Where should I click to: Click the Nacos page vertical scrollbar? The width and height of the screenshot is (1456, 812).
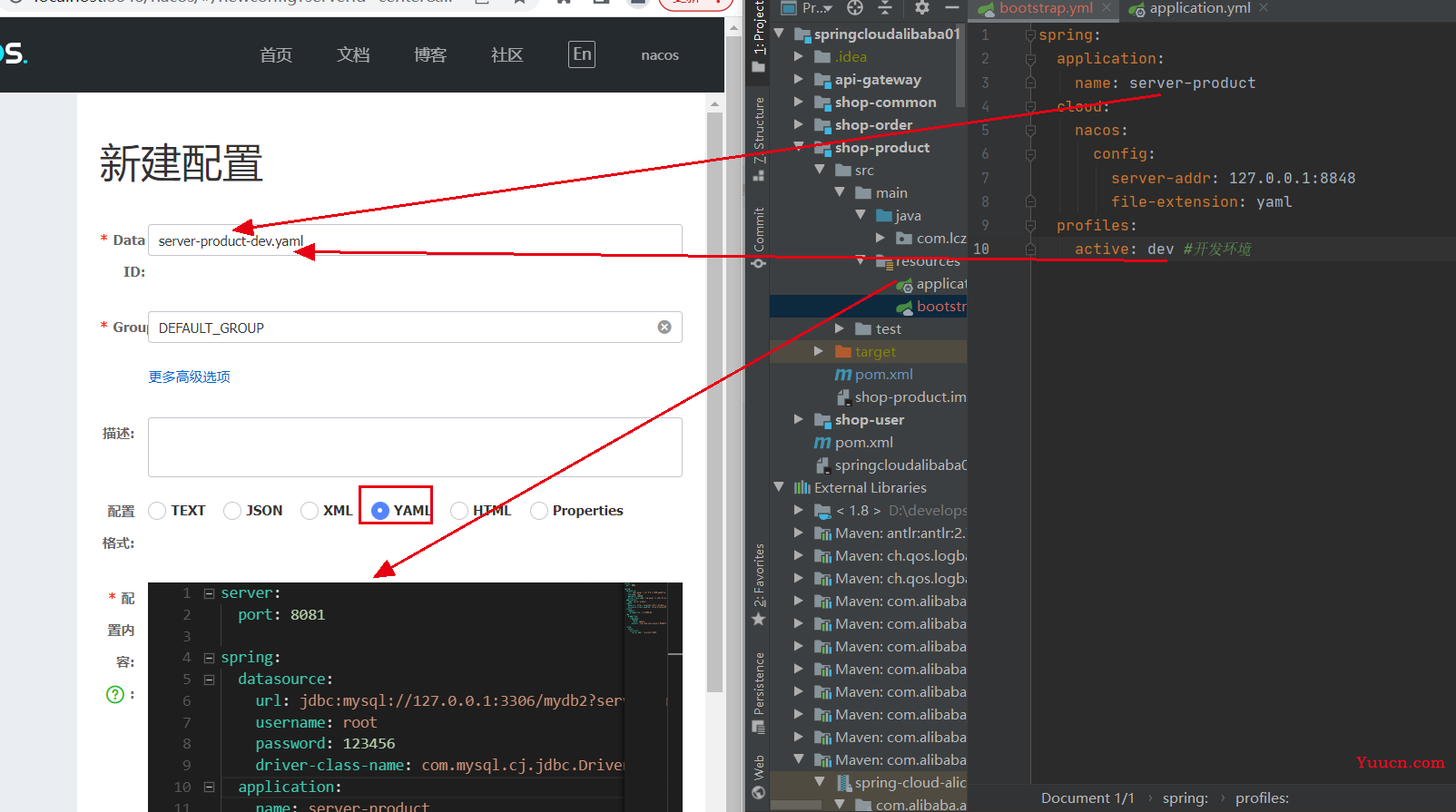[x=714, y=402]
